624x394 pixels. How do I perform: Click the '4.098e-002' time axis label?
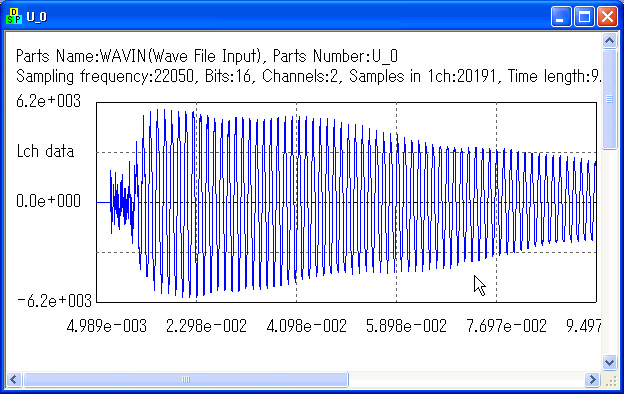coord(306,326)
